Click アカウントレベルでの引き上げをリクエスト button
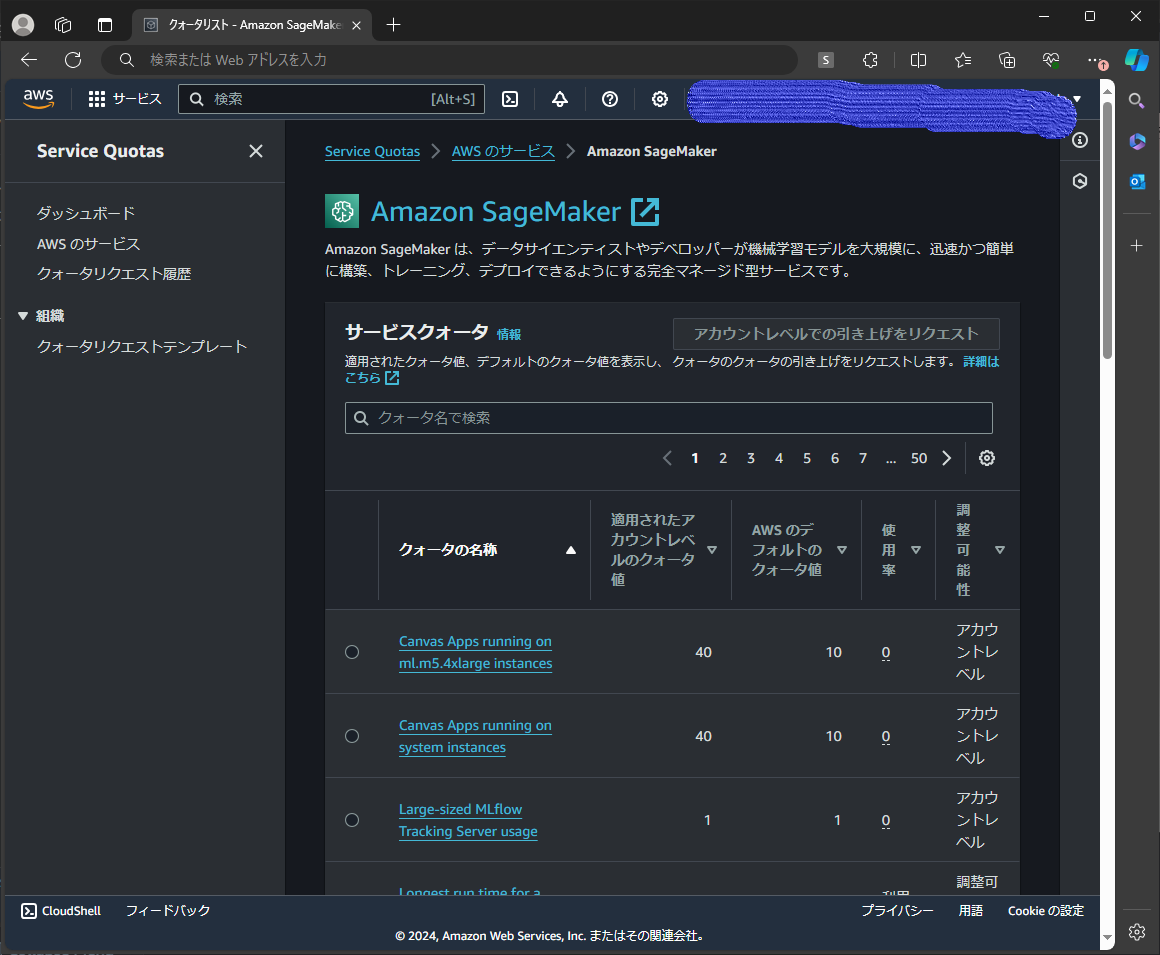Image resolution: width=1160 pixels, height=955 pixels. coord(836,334)
